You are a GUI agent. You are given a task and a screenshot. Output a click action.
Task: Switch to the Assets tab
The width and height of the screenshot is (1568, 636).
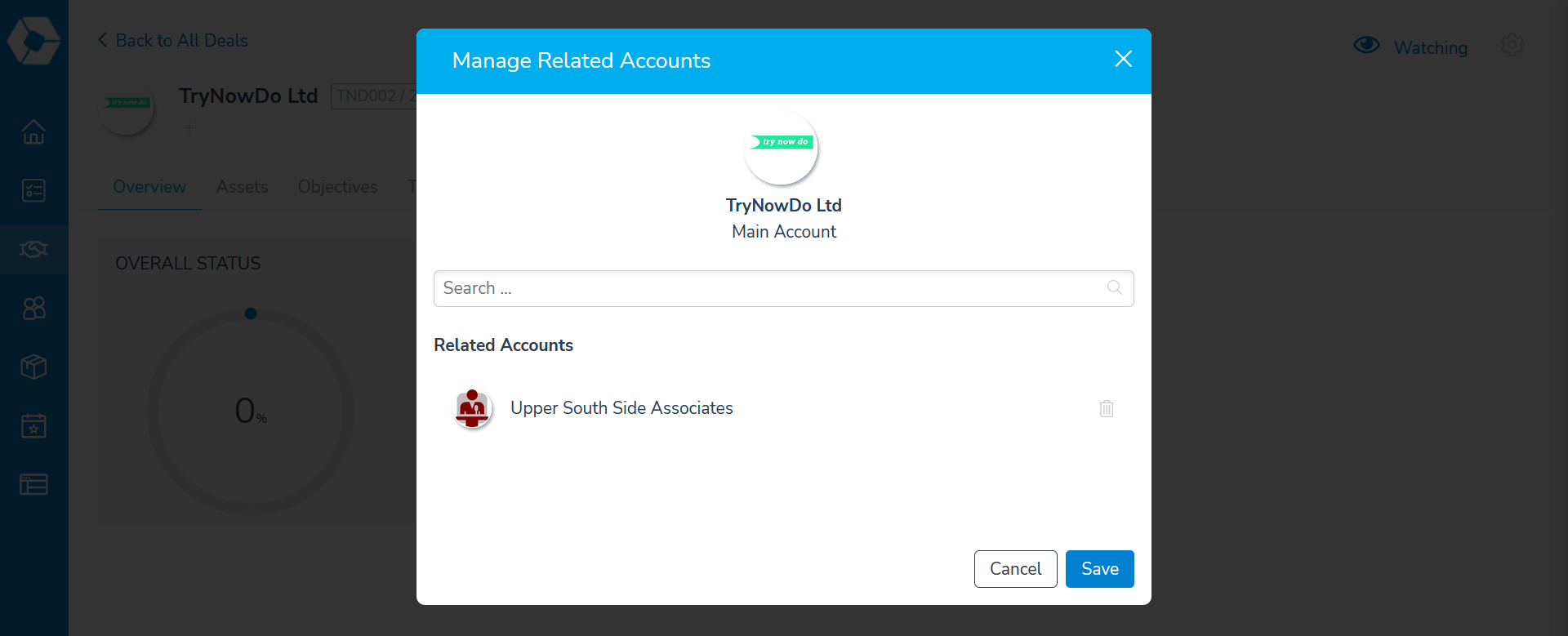pos(242,187)
